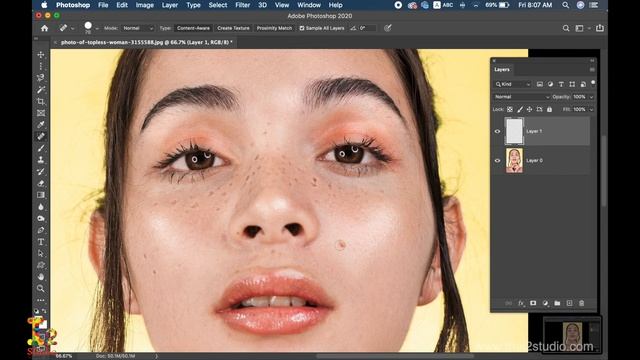Choose Content-Aware type button

click(193, 28)
